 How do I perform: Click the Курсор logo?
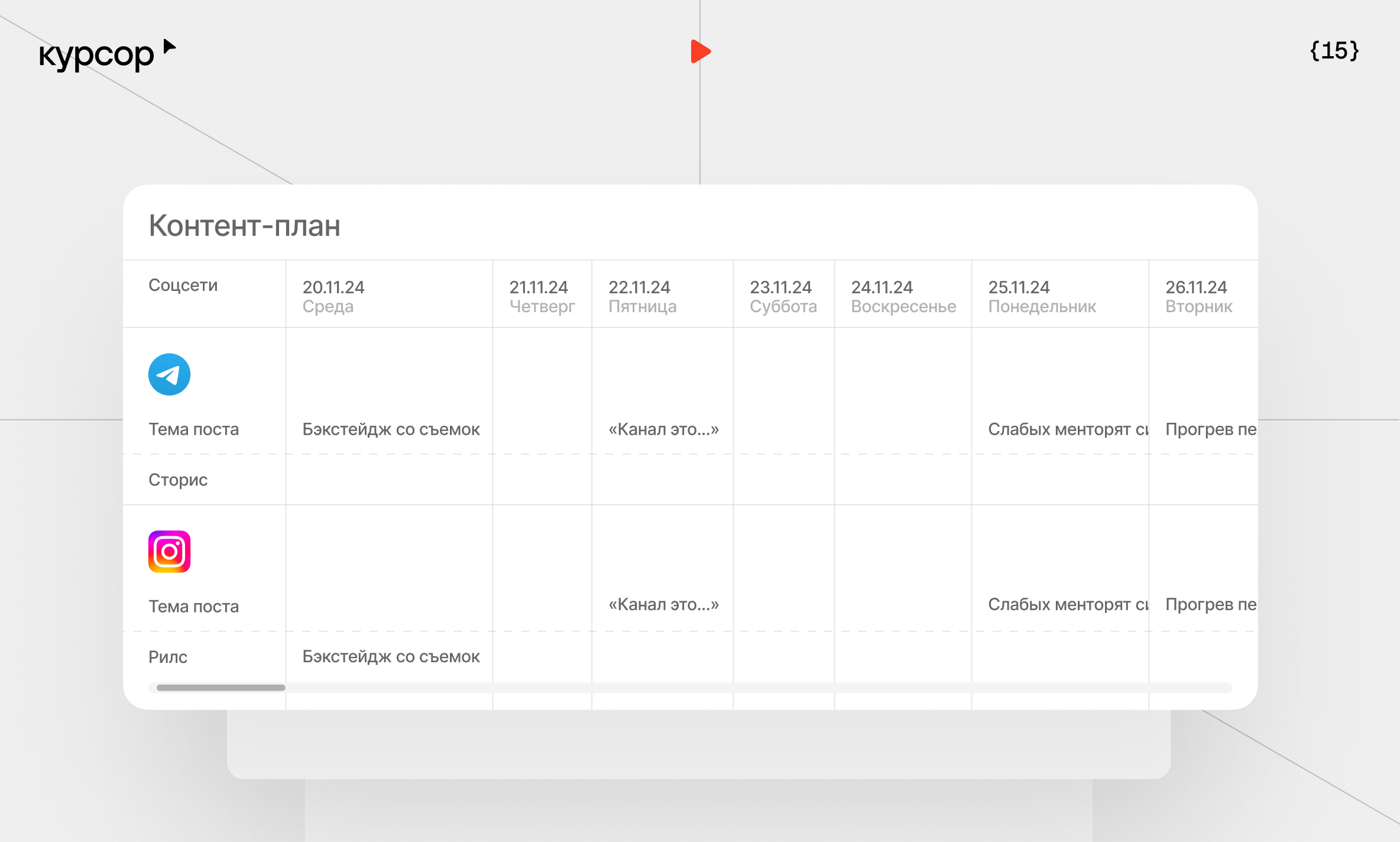click(96, 56)
